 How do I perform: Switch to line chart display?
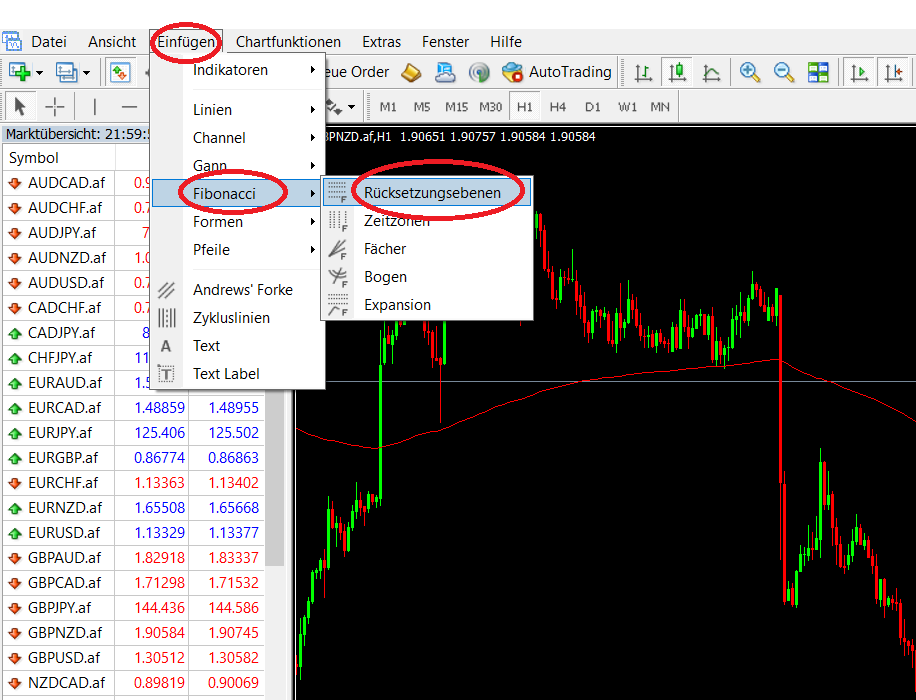pos(711,72)
